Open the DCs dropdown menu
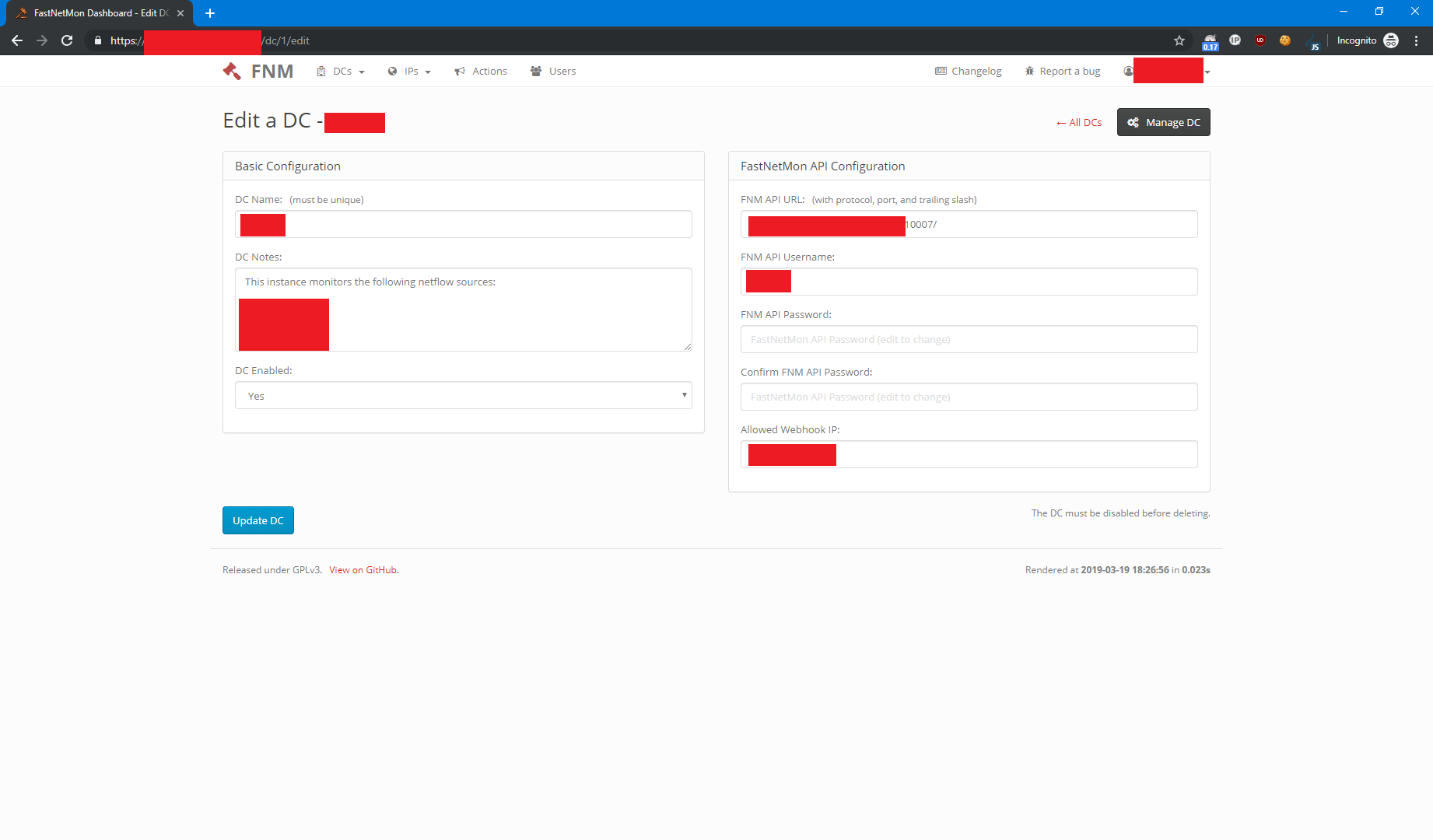 [341, 71]
